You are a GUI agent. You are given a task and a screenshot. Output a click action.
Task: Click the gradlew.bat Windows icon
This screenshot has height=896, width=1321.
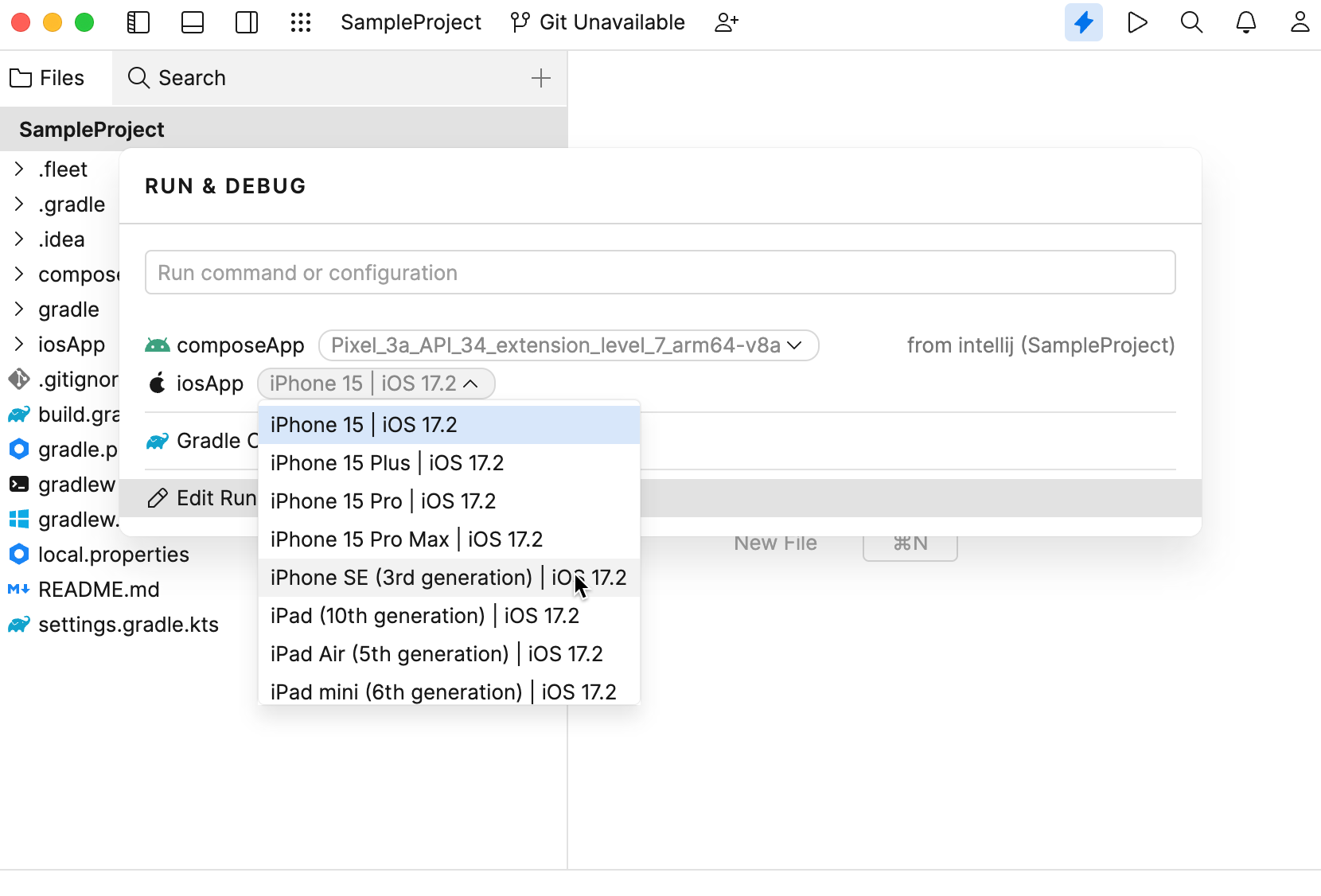tap(19, 520)
